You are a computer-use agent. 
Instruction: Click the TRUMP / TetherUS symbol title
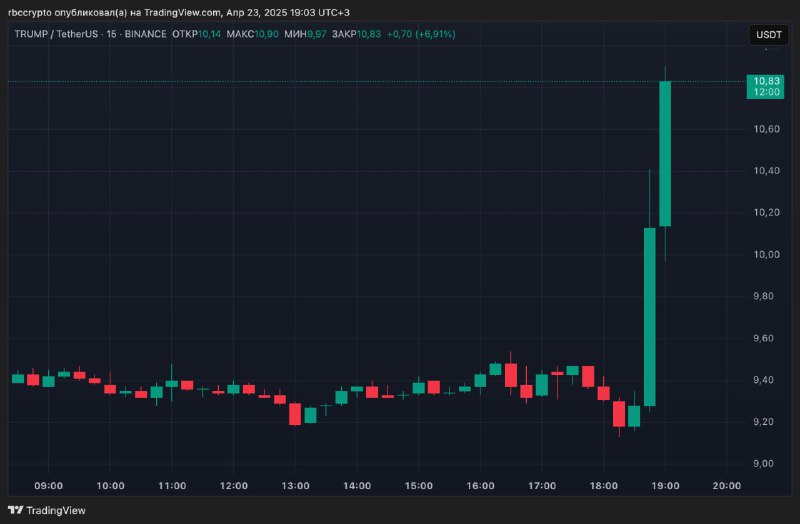click(56, 34)
